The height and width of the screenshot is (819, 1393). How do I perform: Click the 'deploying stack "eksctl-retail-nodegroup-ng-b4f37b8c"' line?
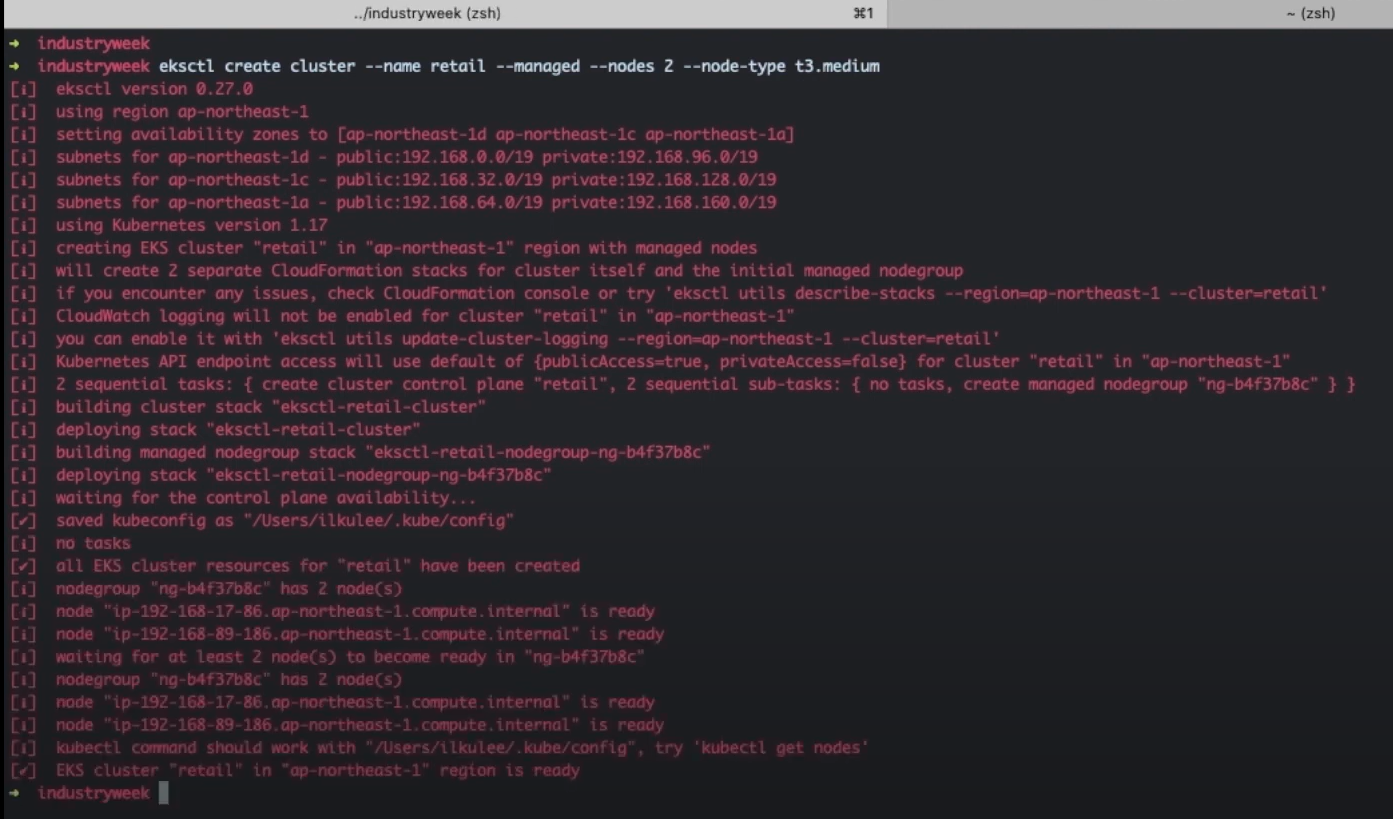pyautogui.click(x=280, y=475)
